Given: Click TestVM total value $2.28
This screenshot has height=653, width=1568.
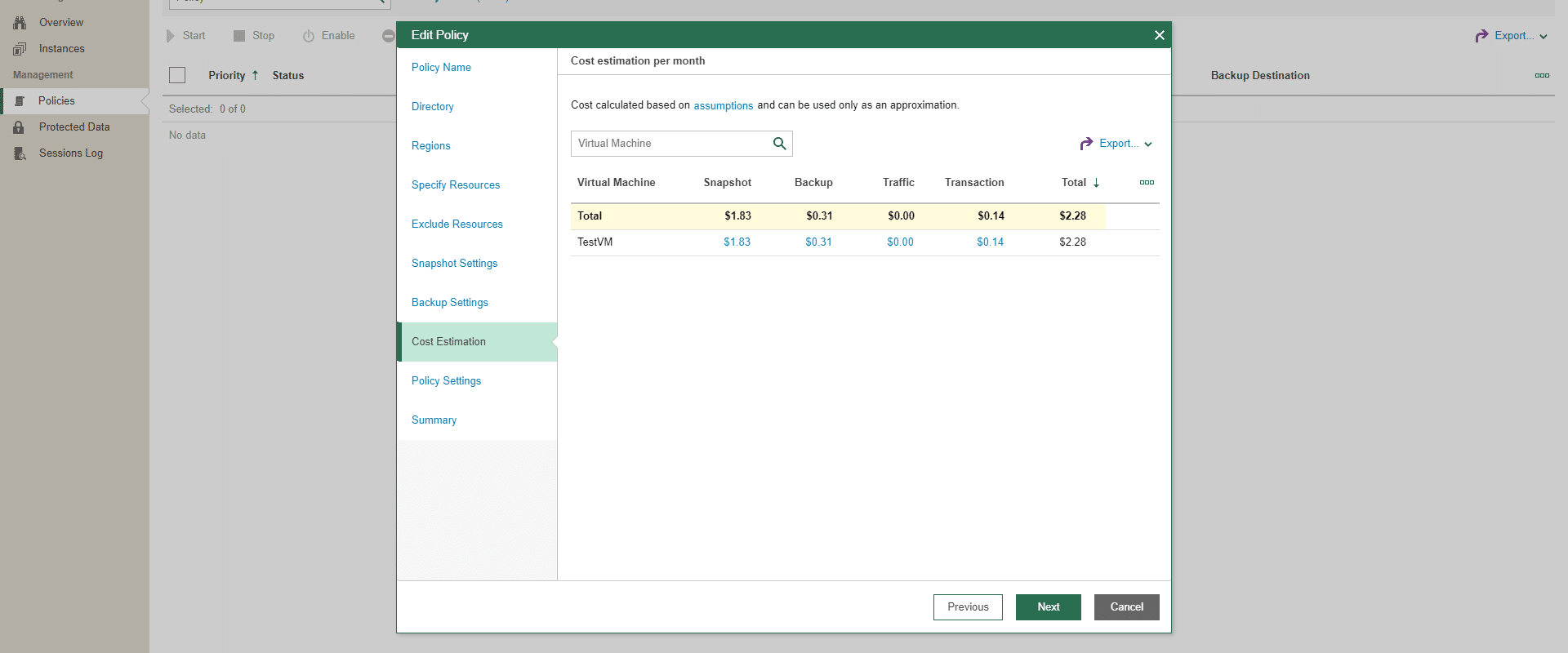Looking at the screenshot, I should (x=1072, y=242).
